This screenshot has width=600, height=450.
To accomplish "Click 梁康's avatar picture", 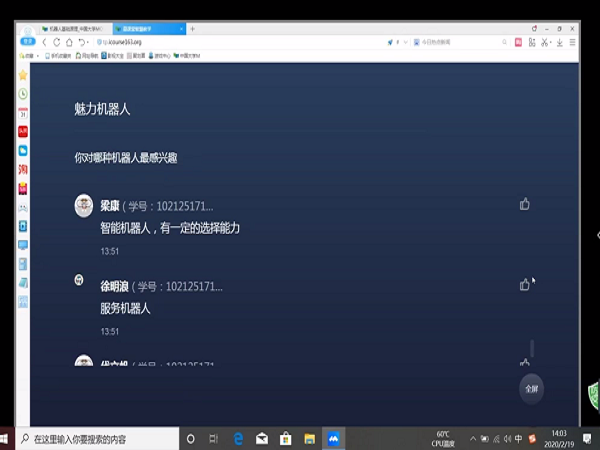I will click(84, 205).
